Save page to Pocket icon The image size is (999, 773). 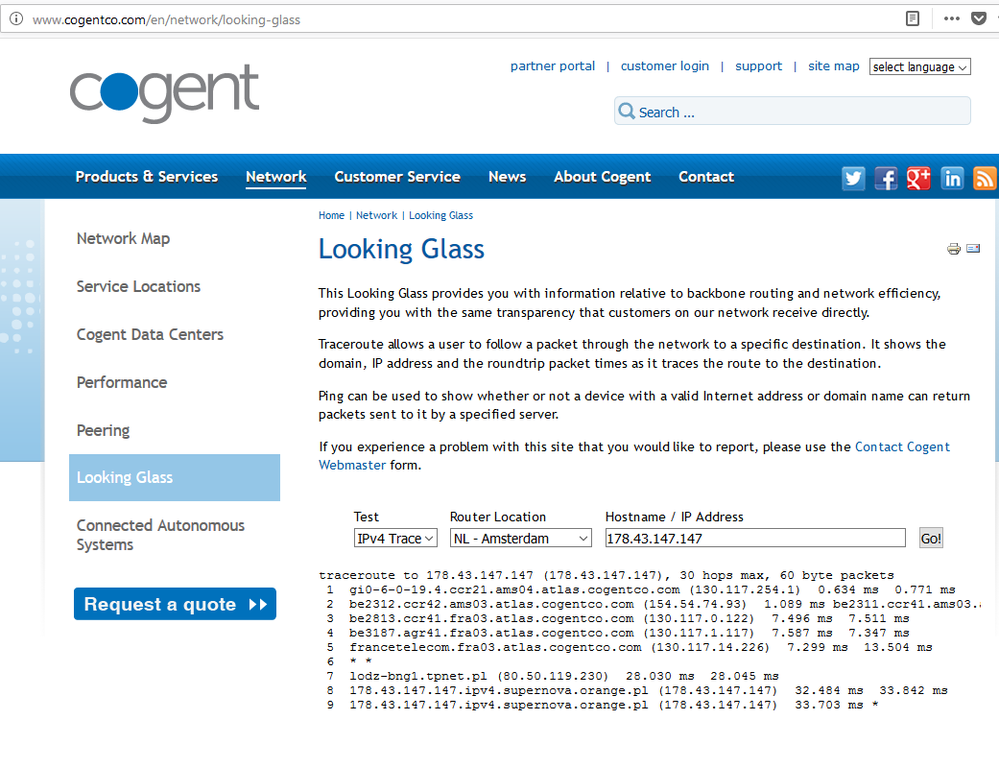coord(979,18)
